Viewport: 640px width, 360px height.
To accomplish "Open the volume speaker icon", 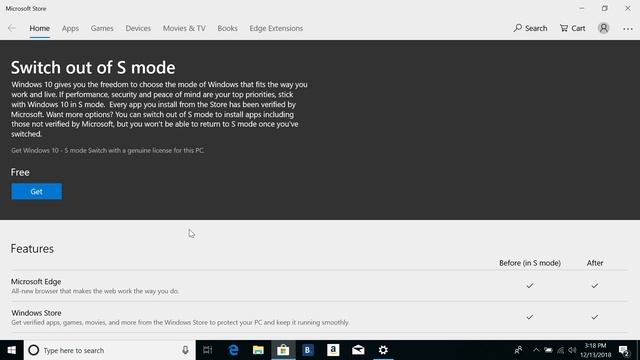I will click(x=572, y=350).
